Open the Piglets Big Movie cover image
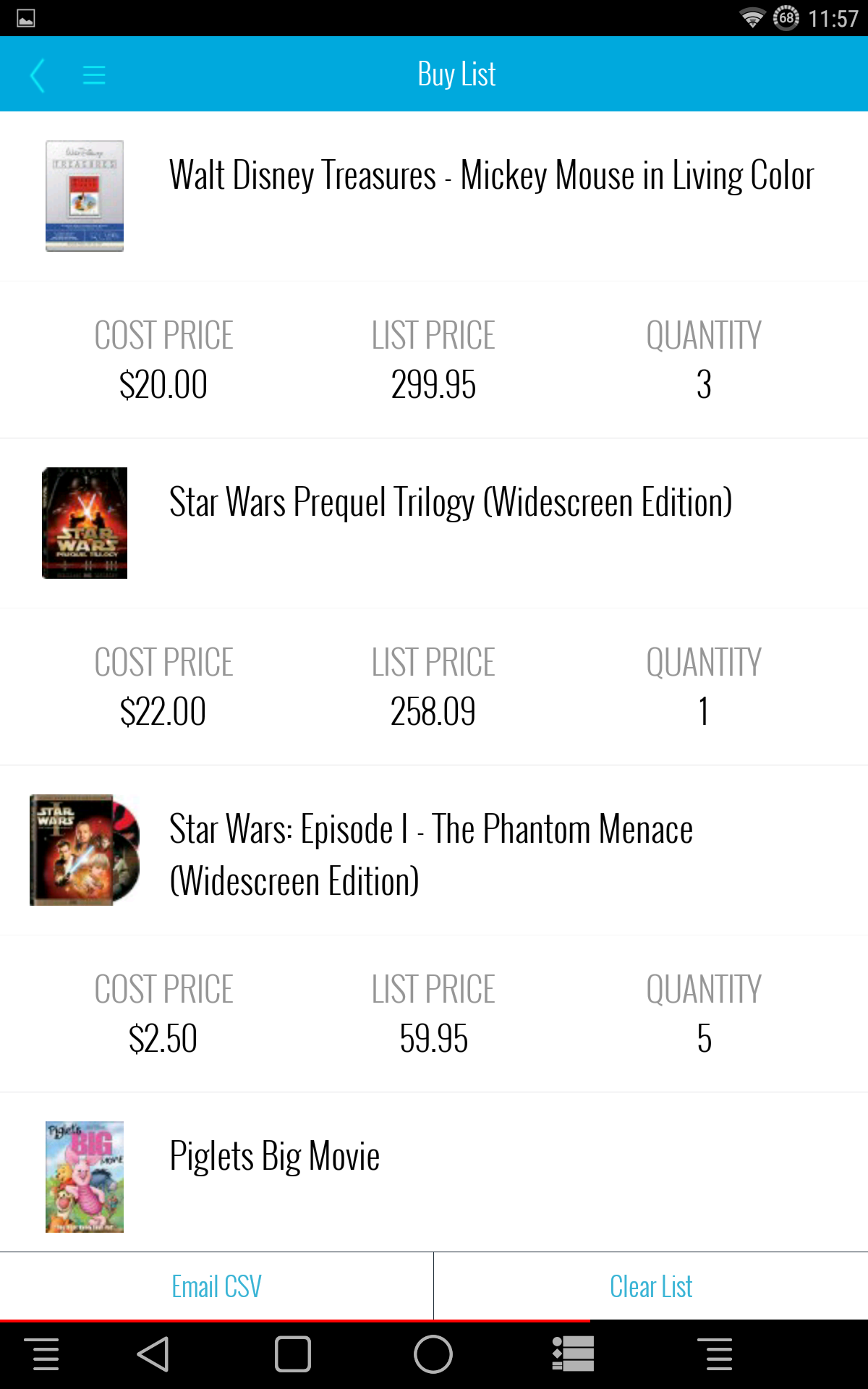 coord(85,1177)
